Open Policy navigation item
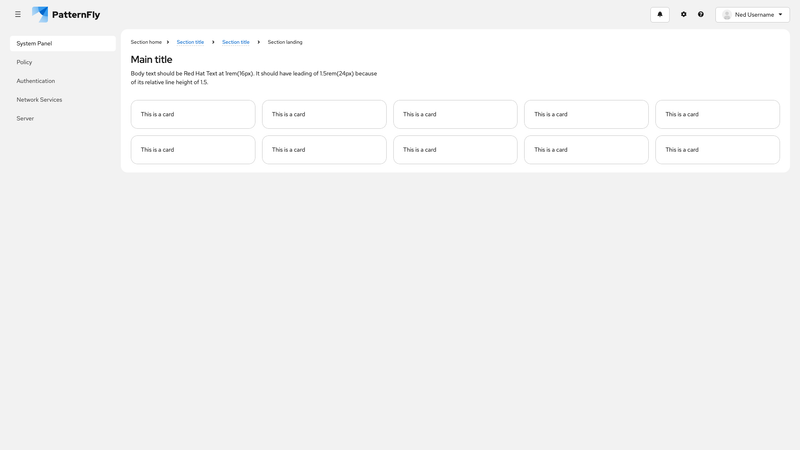800x450 pixels. click(63, 62)
